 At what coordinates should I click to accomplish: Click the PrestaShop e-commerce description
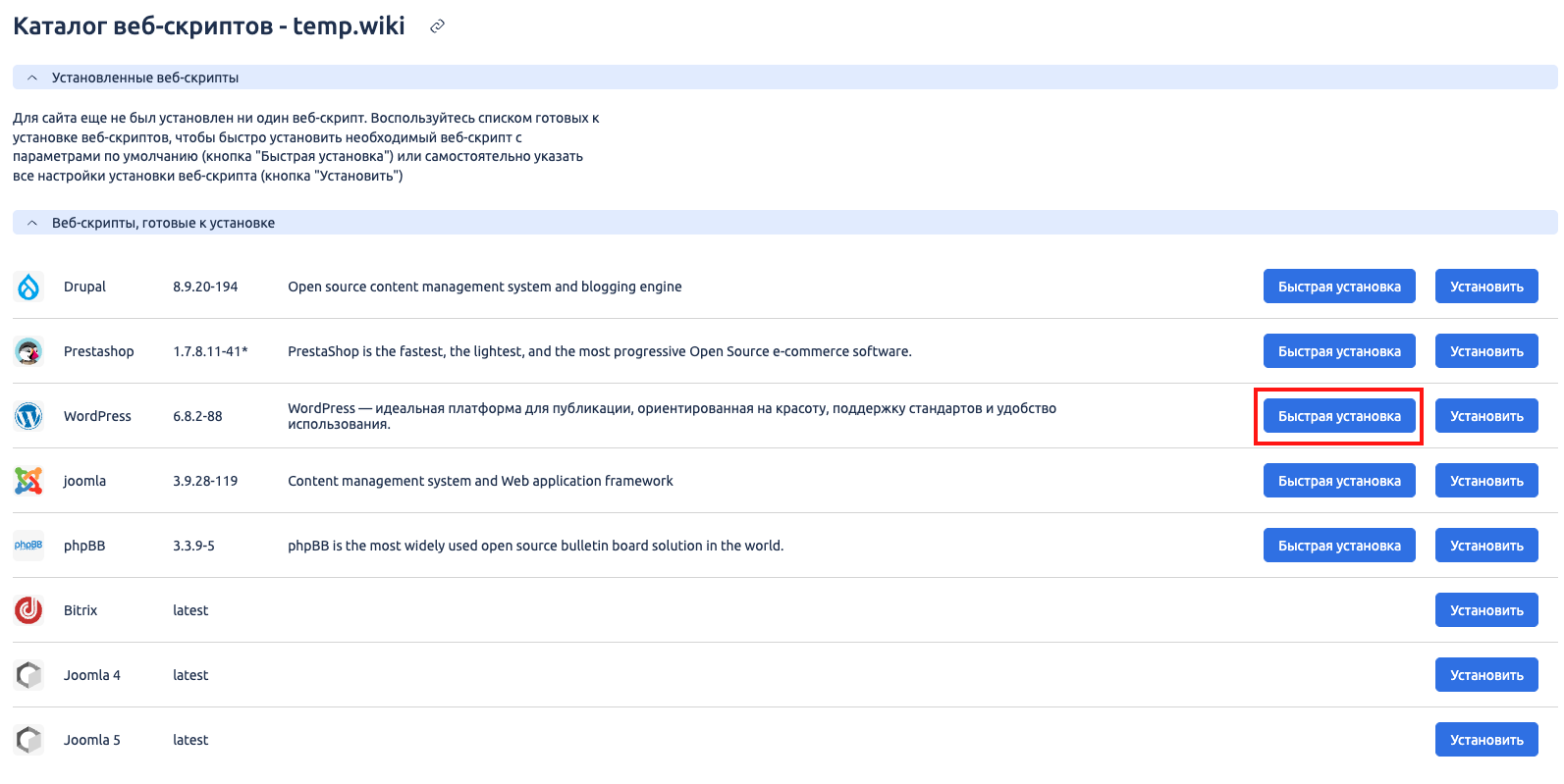click(600, 351)
